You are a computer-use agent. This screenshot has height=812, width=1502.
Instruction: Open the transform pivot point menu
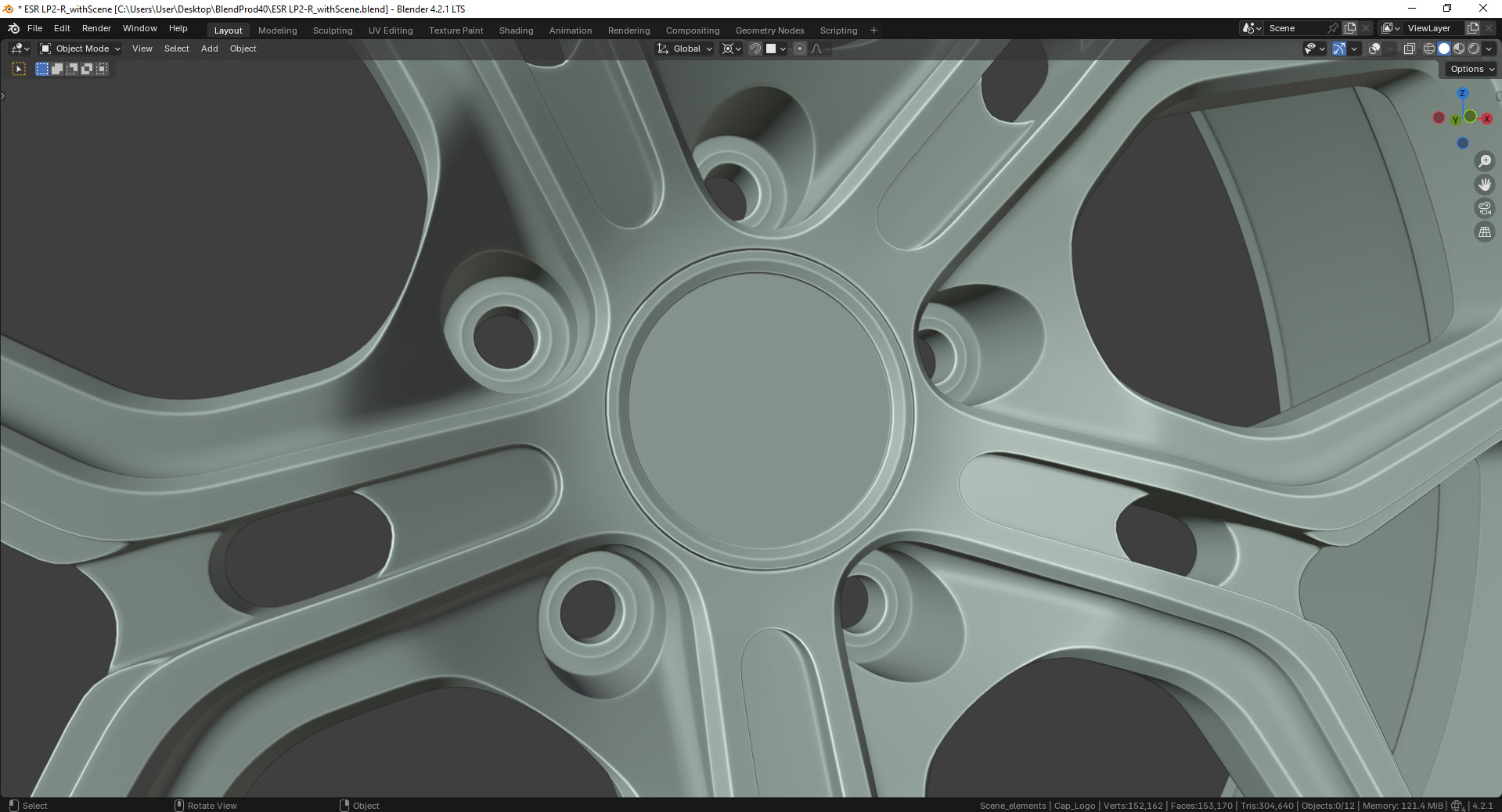tap(731, 49)
